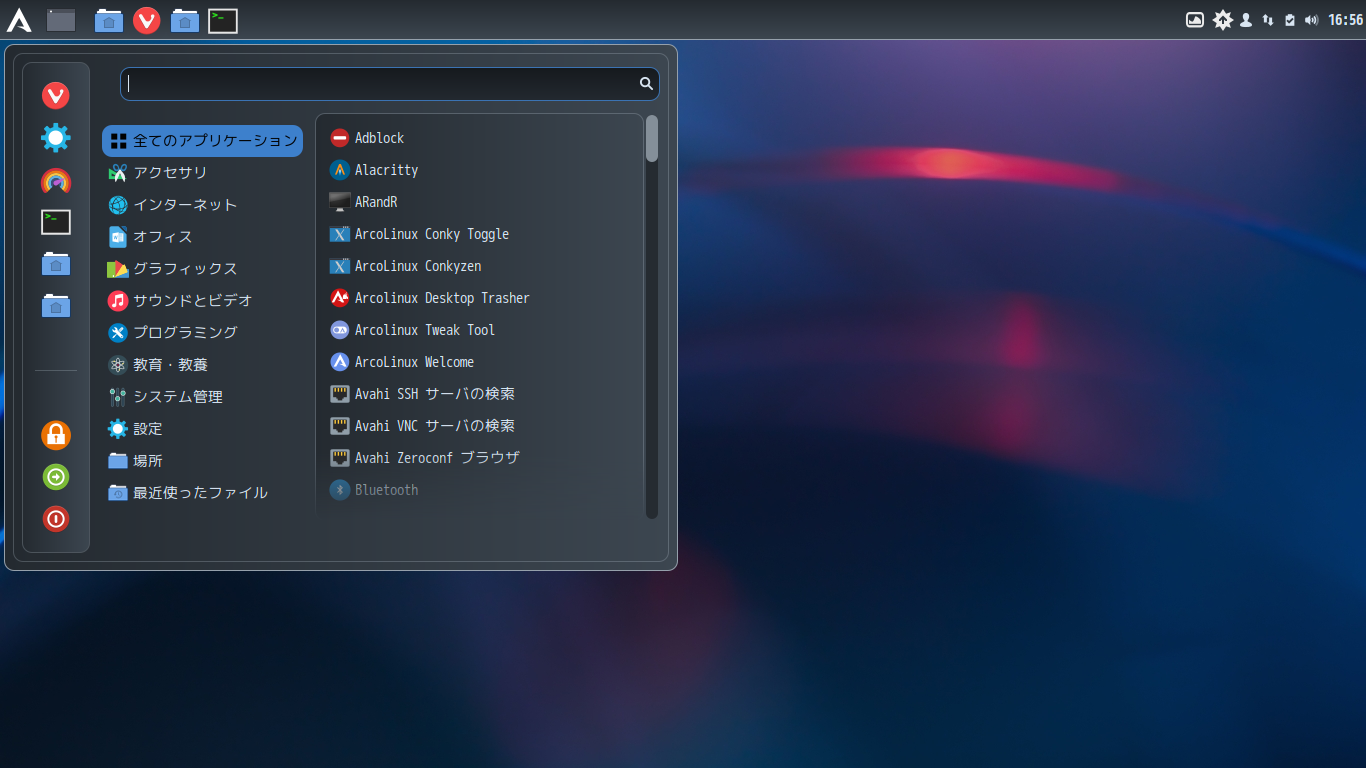Open Arcolinux Tweak Tool
Screen dimensions: 1366x768
pyautogui.click(x=479, y=330)
